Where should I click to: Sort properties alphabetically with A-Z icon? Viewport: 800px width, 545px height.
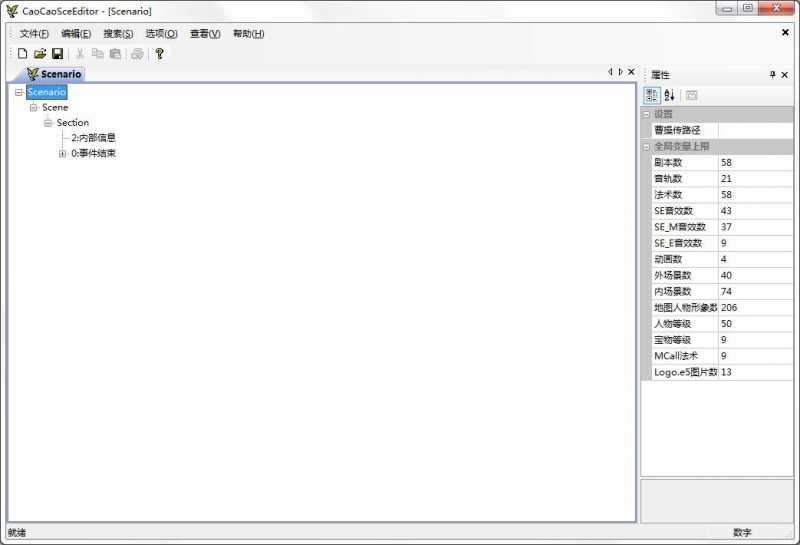(670, 95)
